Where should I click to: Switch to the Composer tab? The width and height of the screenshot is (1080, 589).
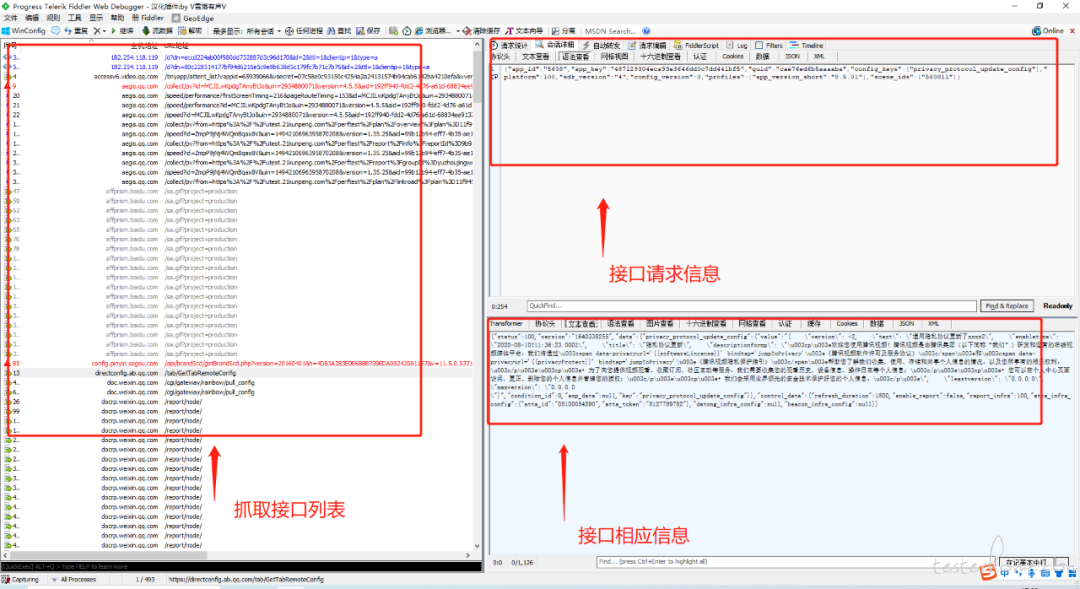click(x=647, y=45)
